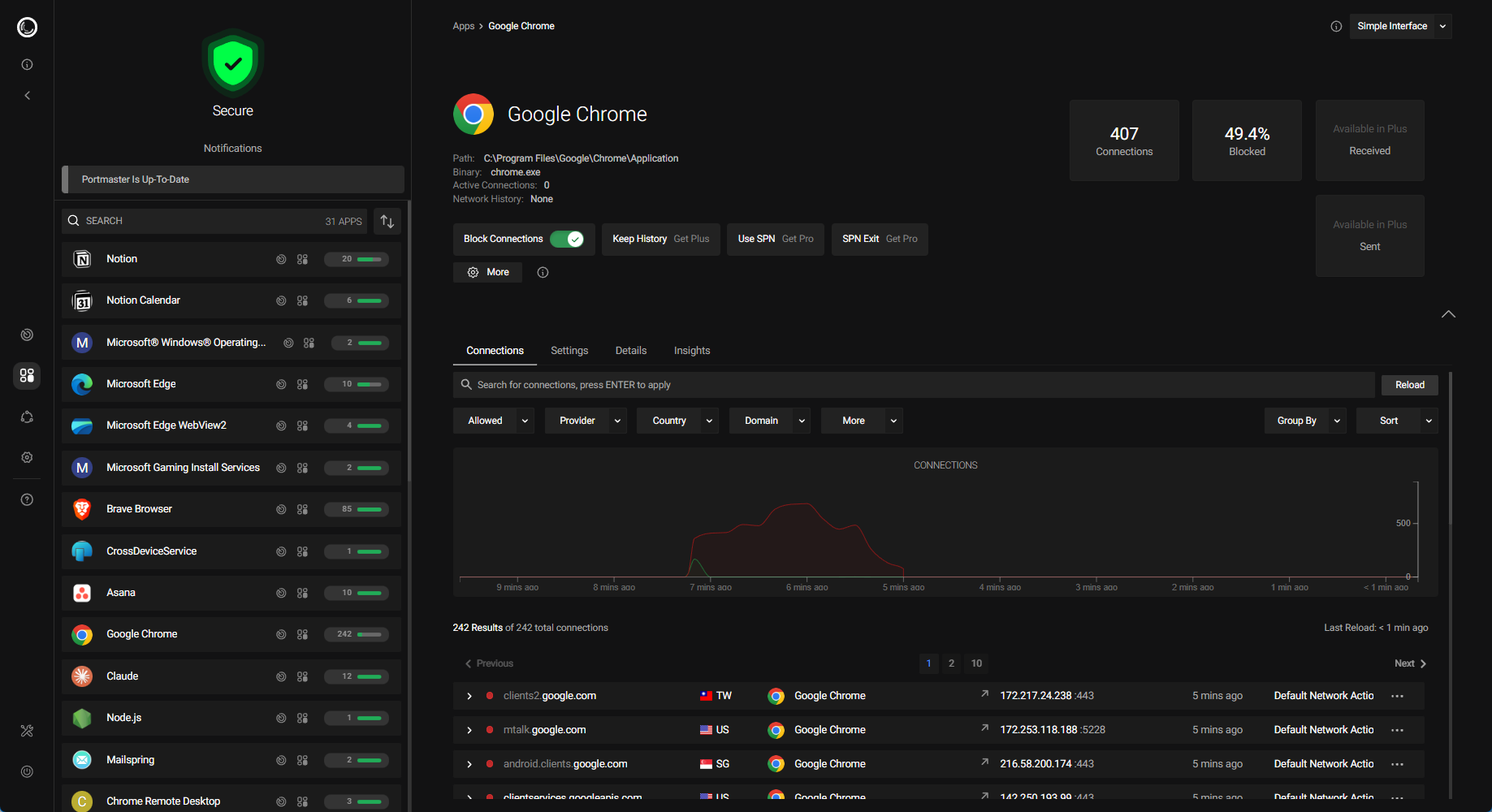The width and height of the screenshot is (1492, 812).
Task: Open developer tools via the wrench icon
Action: [x=27, y=731]
